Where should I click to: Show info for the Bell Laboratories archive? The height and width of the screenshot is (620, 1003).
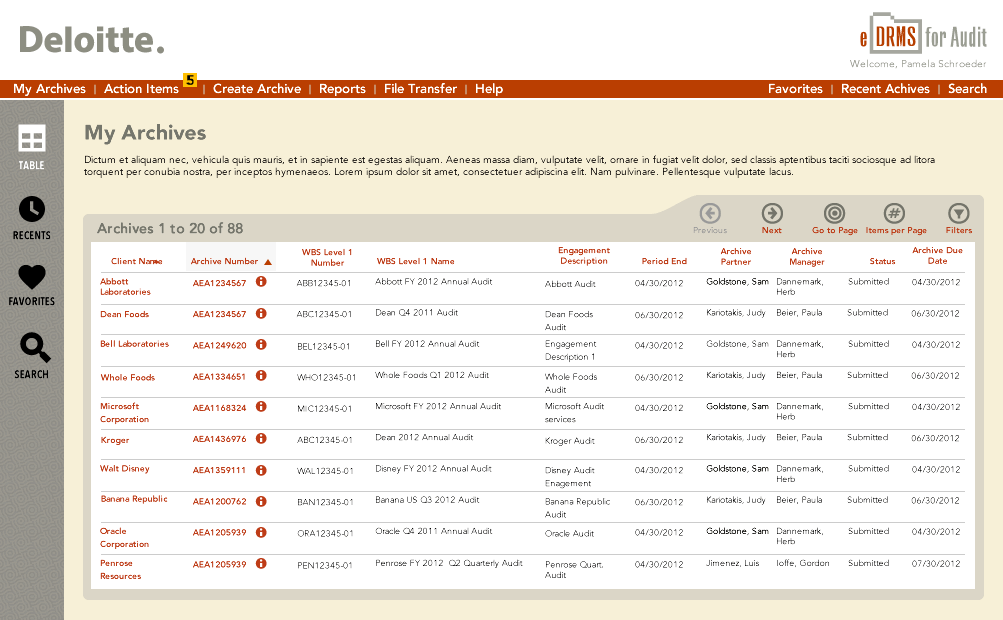click(261, 344)
